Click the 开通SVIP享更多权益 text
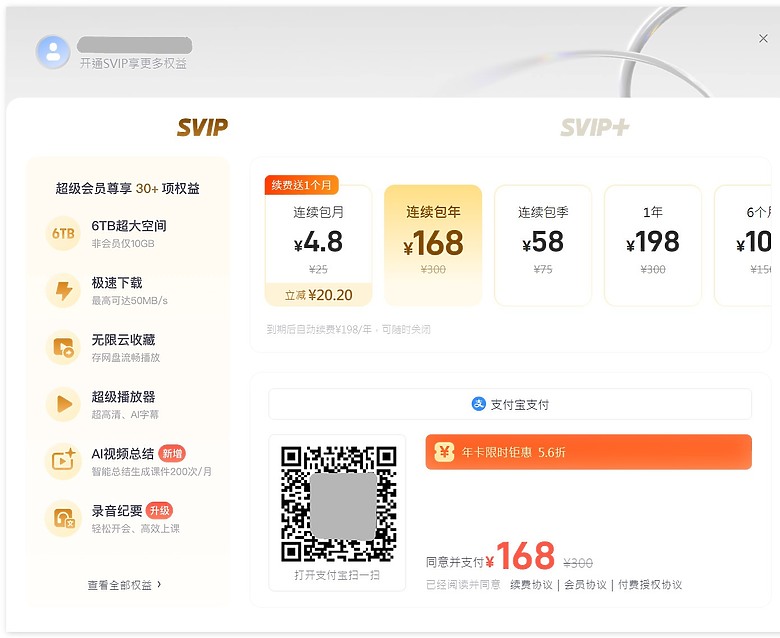Screen dimensions: 780x638 [133, 64]
